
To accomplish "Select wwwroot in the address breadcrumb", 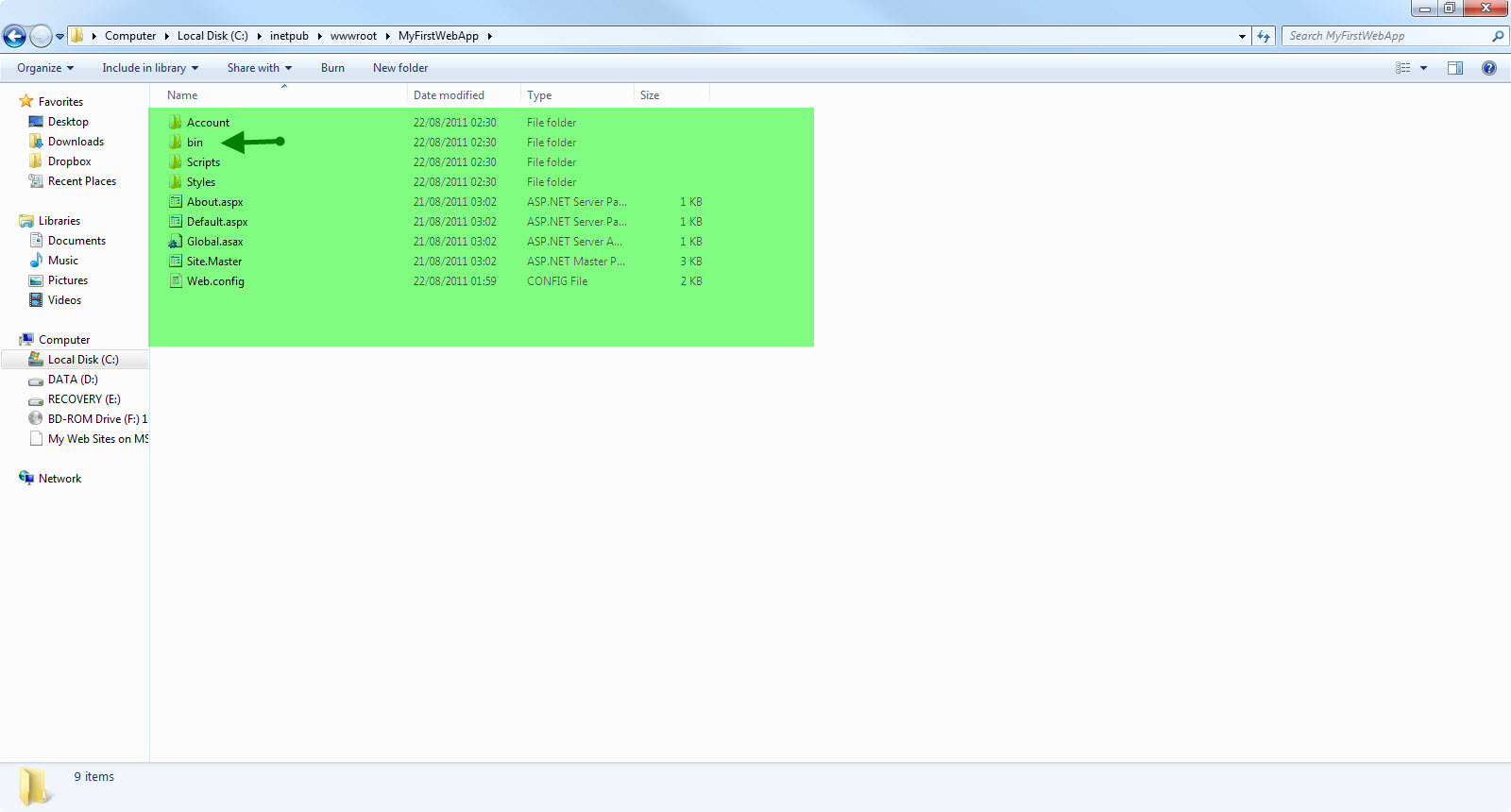I will pyautogui.click(x=353, y=36).
